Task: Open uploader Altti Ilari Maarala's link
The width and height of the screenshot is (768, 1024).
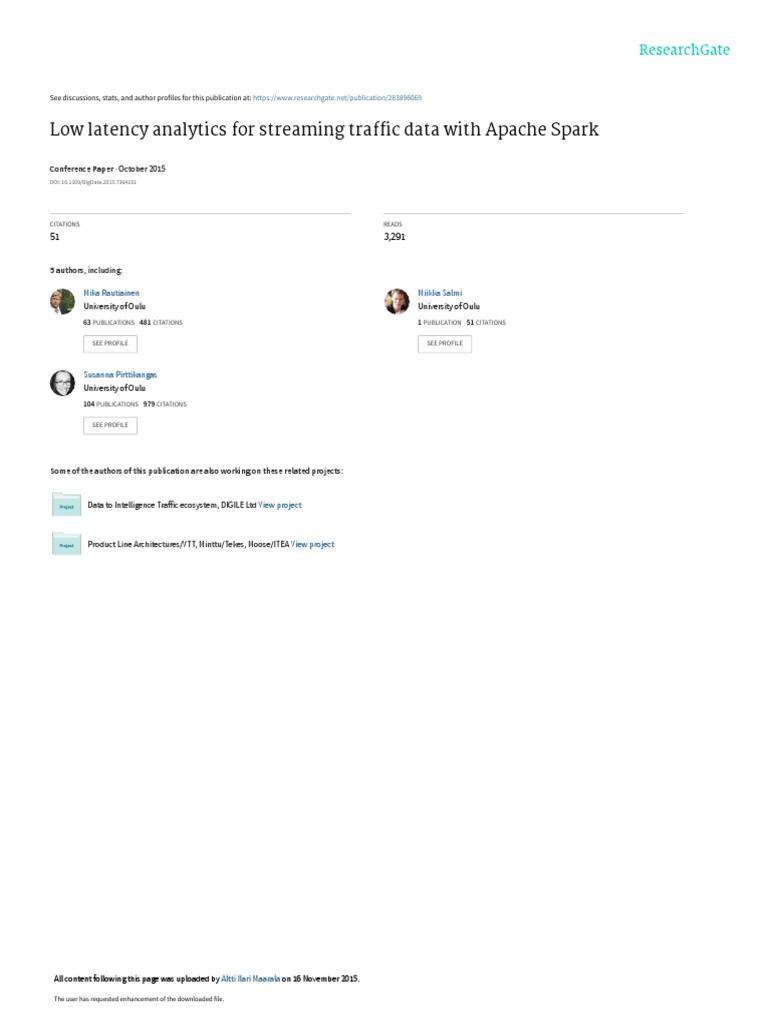Action: point(251,979)
